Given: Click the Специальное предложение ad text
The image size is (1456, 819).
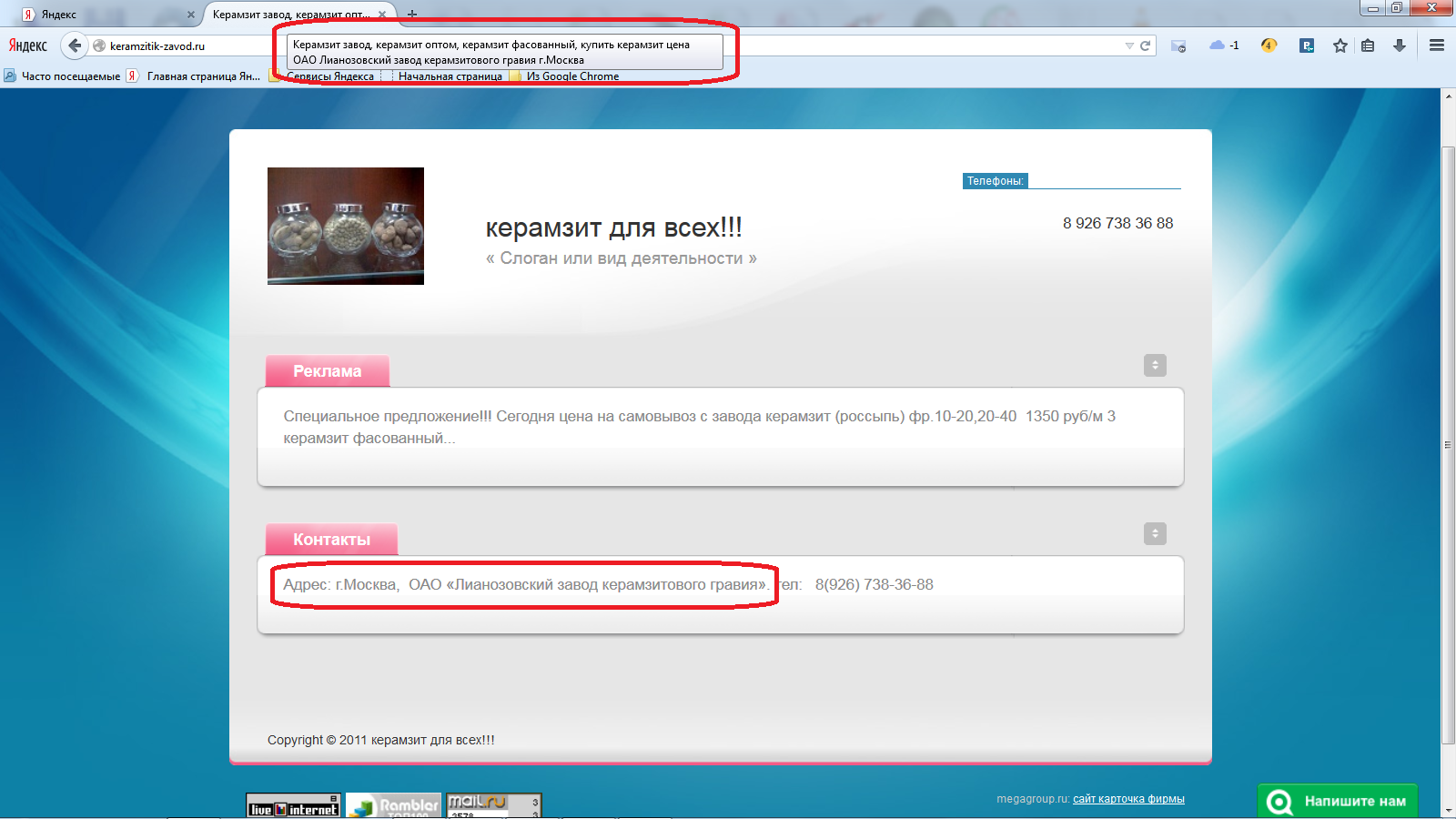Looking at the screenshot, I should pos(699,427).
